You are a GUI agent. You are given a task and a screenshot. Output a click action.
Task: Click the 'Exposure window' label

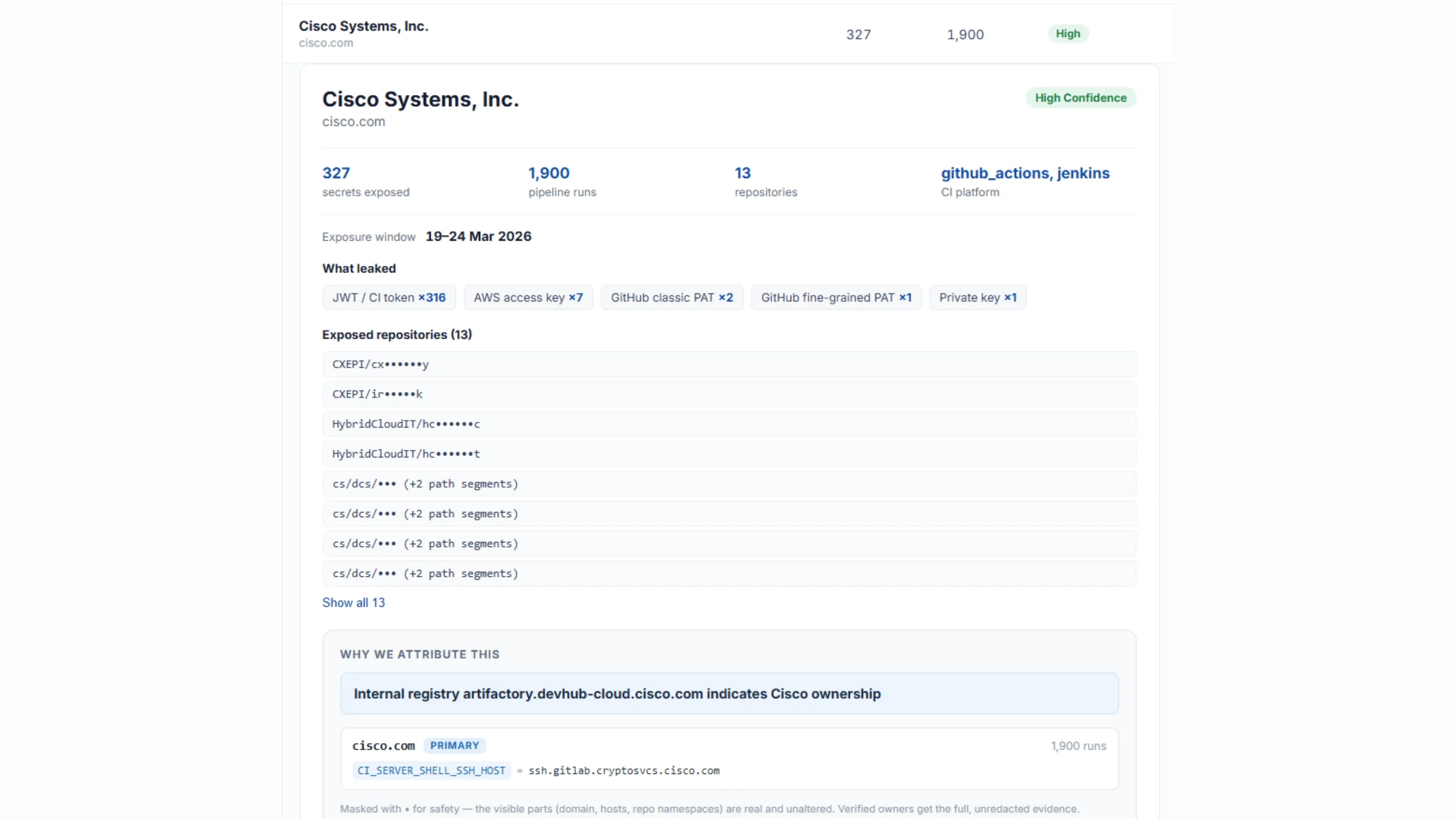pos(369,237)
